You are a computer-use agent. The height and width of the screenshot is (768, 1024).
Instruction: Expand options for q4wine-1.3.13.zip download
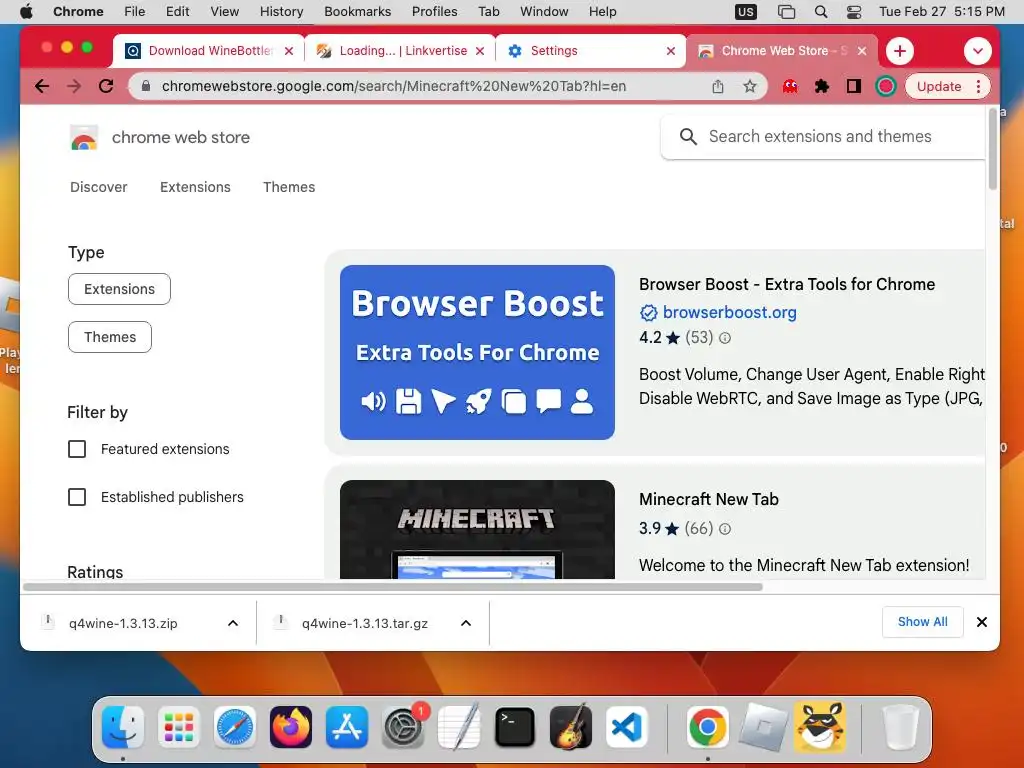(232, 623)
